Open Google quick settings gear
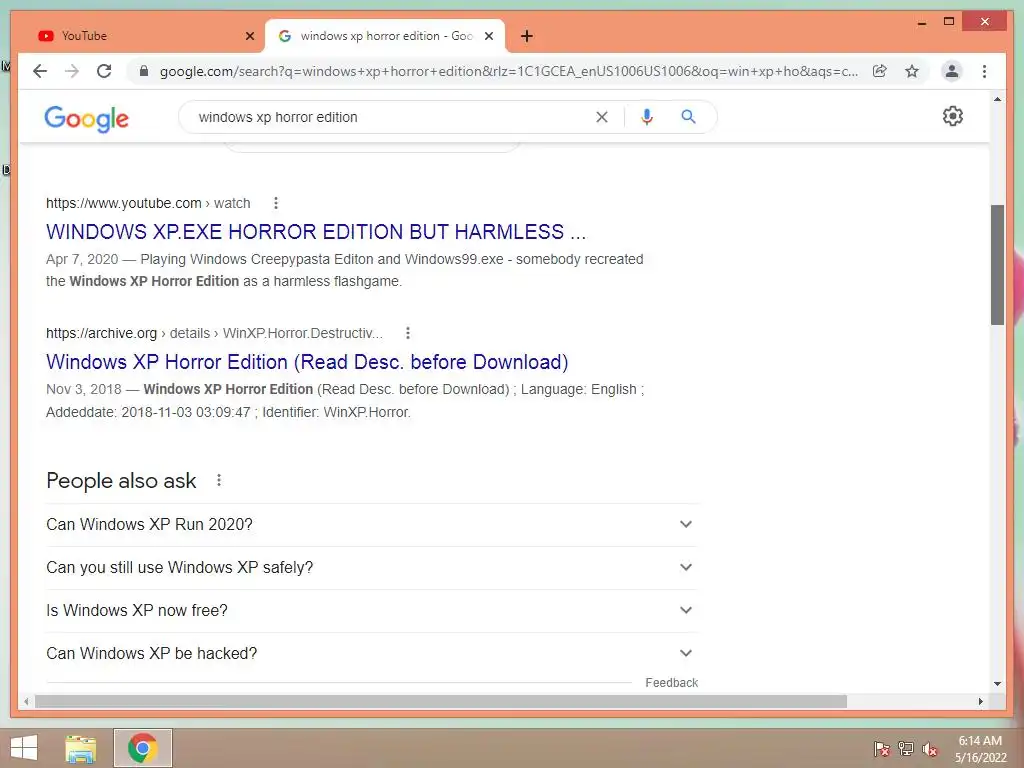The width and height of the screenshot is (1024, 768). [x=953, y=116]
